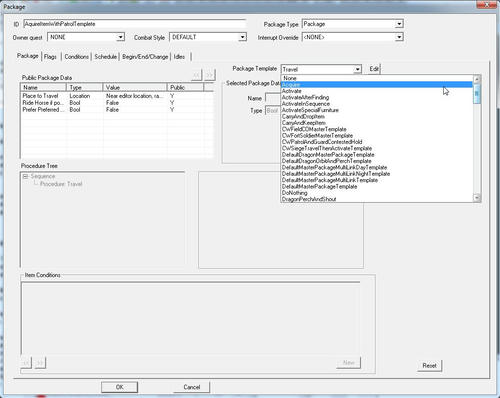Go to the Schedule tab
Screen dimensions: 500x398
(105, 57)
